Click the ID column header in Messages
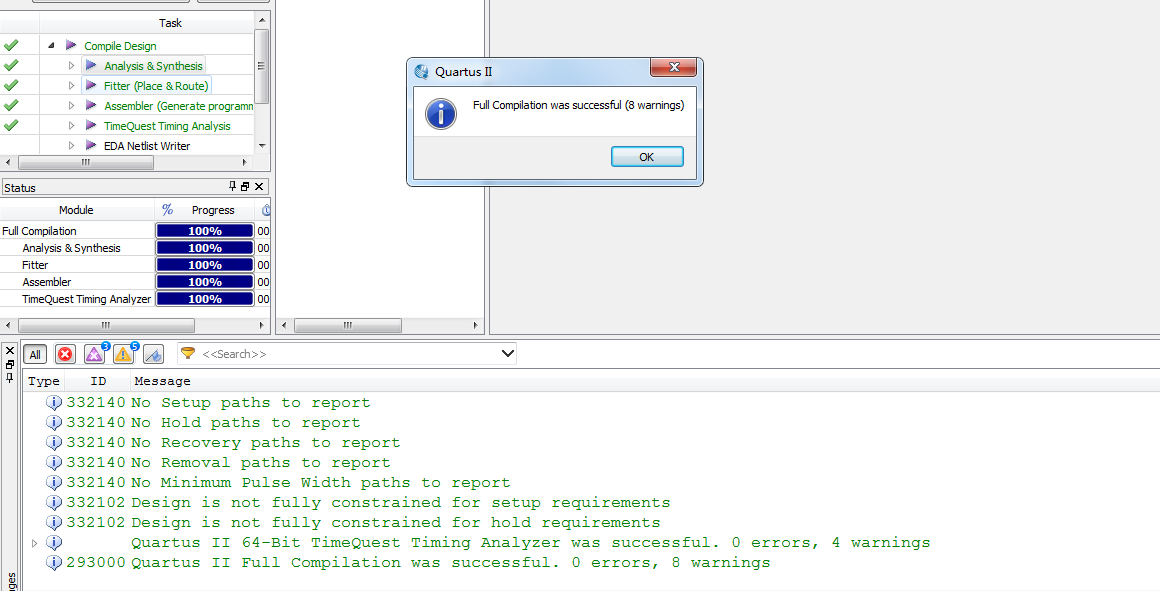The width and height of the screenshot is (1160, 591). pyautogui.click(x=98, y=382)
